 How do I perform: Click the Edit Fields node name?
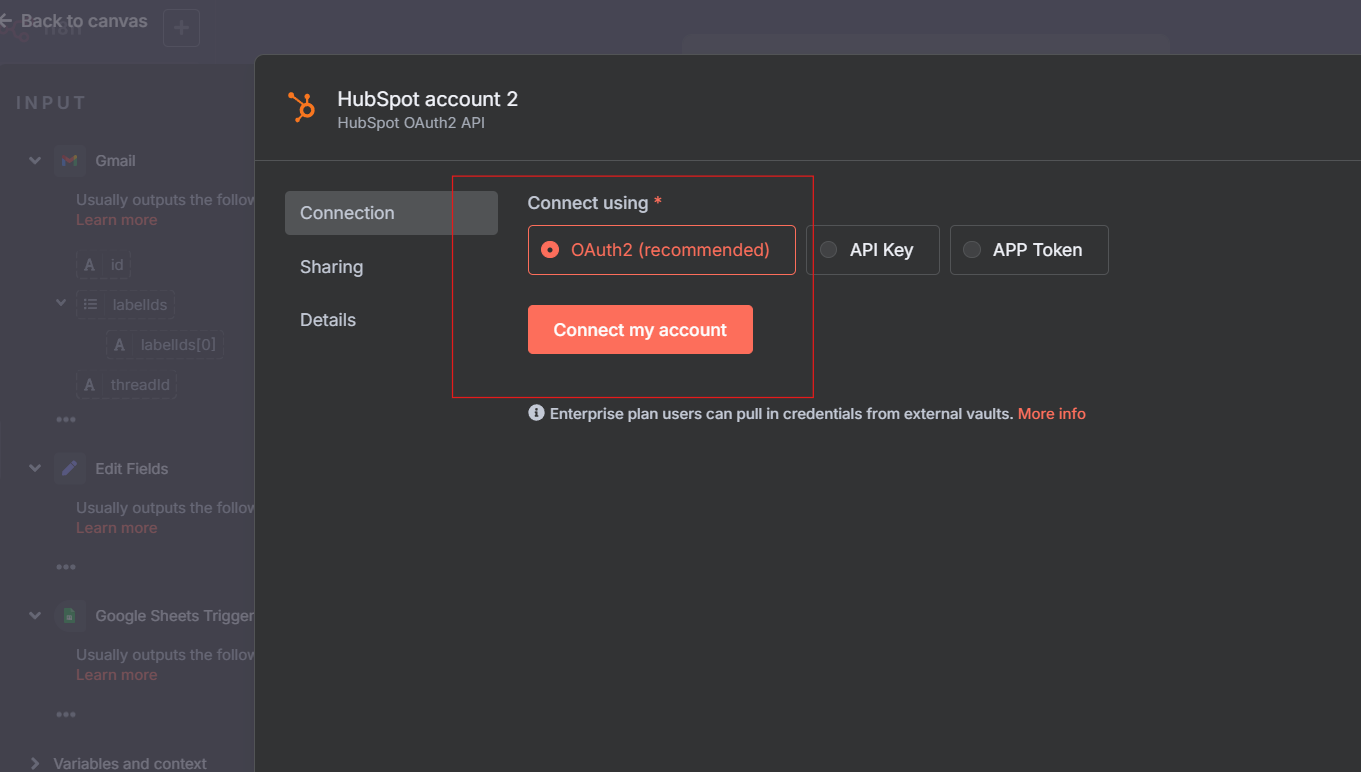(132, 468)
